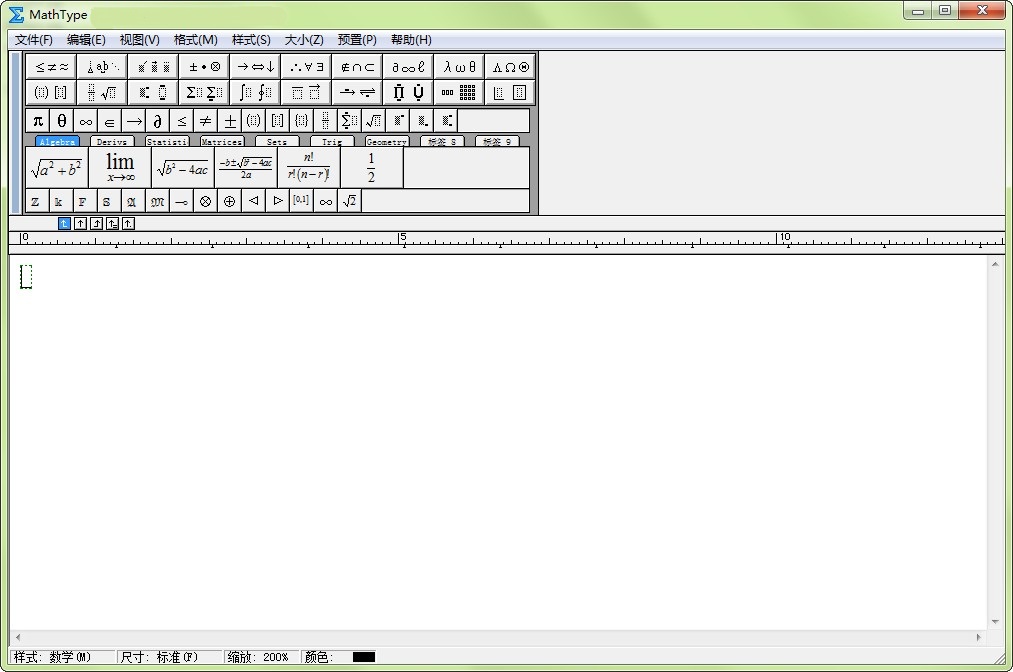1013x672 pixels.
Task: Open the operator symbols palette (± • ⊗)
Action: (x=204, y=67)
